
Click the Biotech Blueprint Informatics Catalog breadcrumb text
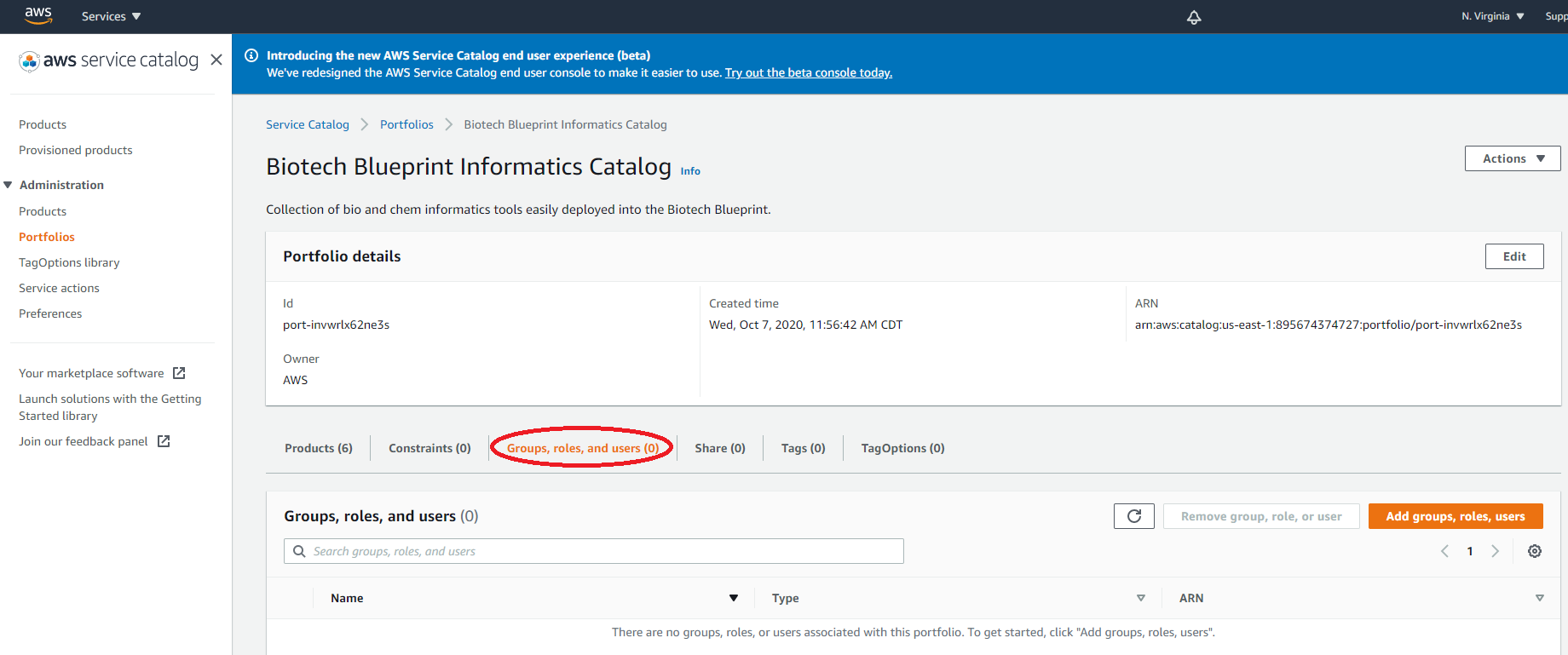click(x=565, y=124)
